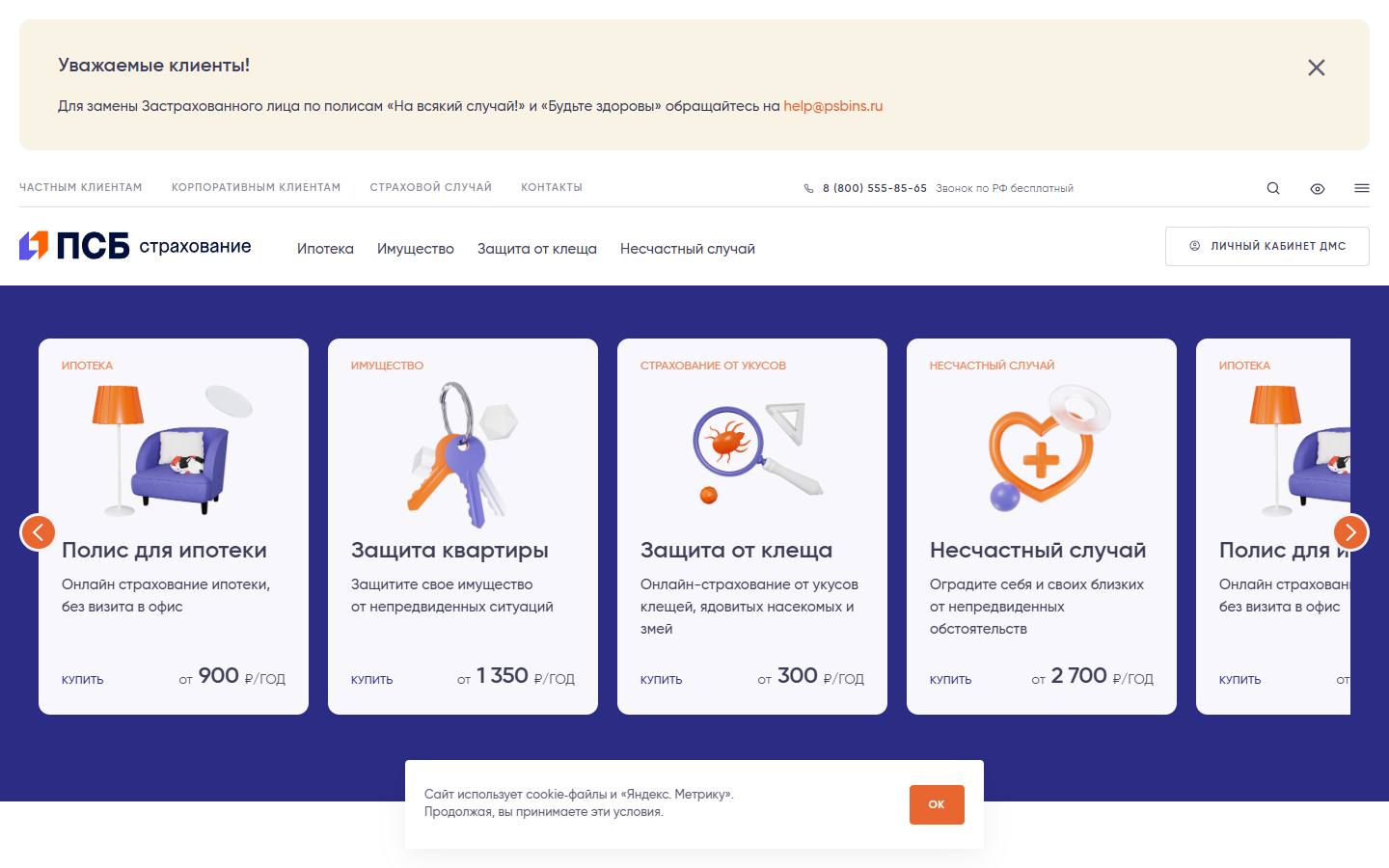Click the НЕСЧАСТНЫЙ СЛУЧАЙ card category label
1389x868 pixels.
pos(992,366)
